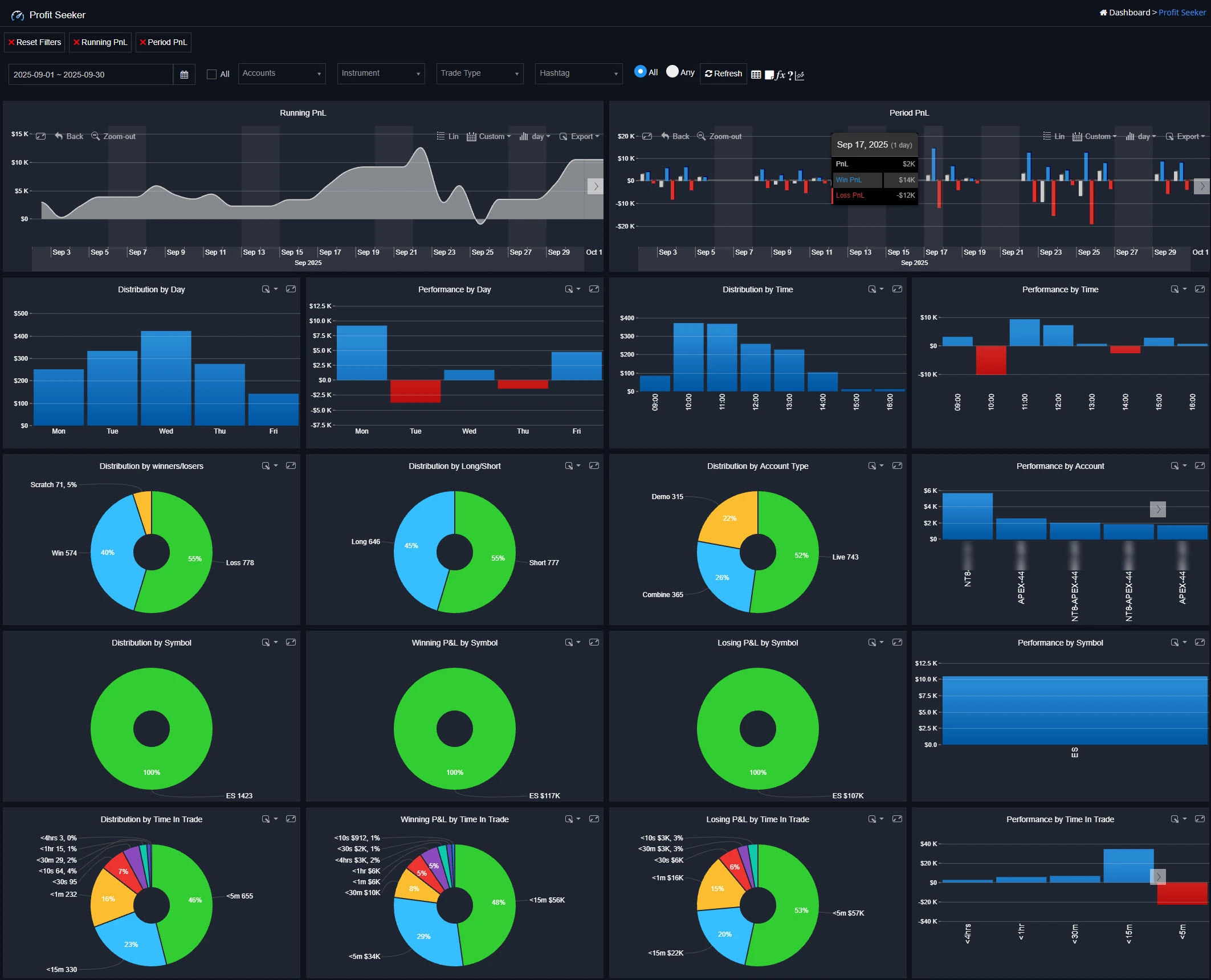Open the Accounts dropdown
The width and height of the screenshot is (1211, 980).
282,73
